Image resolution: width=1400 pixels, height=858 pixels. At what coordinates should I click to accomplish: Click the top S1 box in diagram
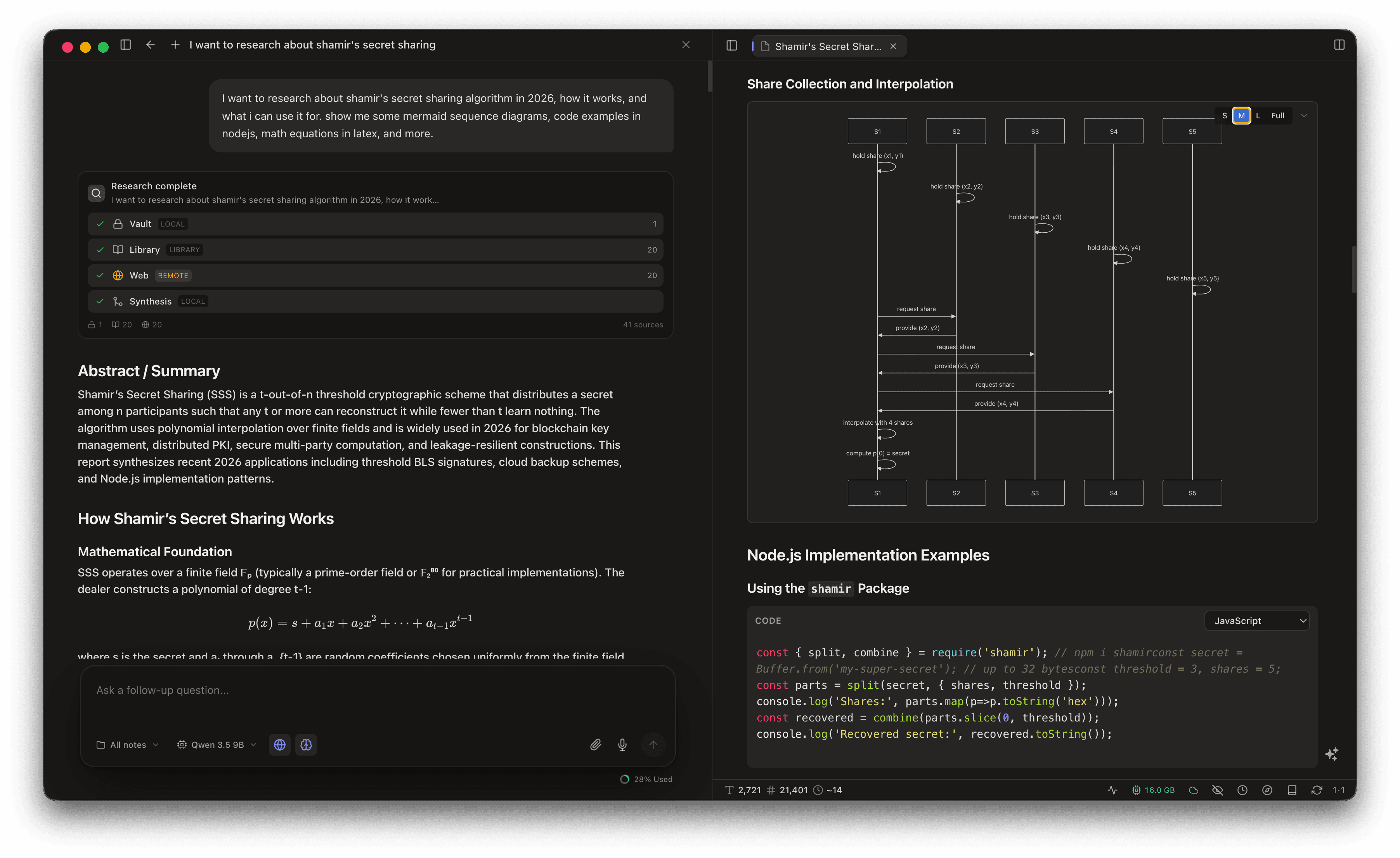(877, 131)
